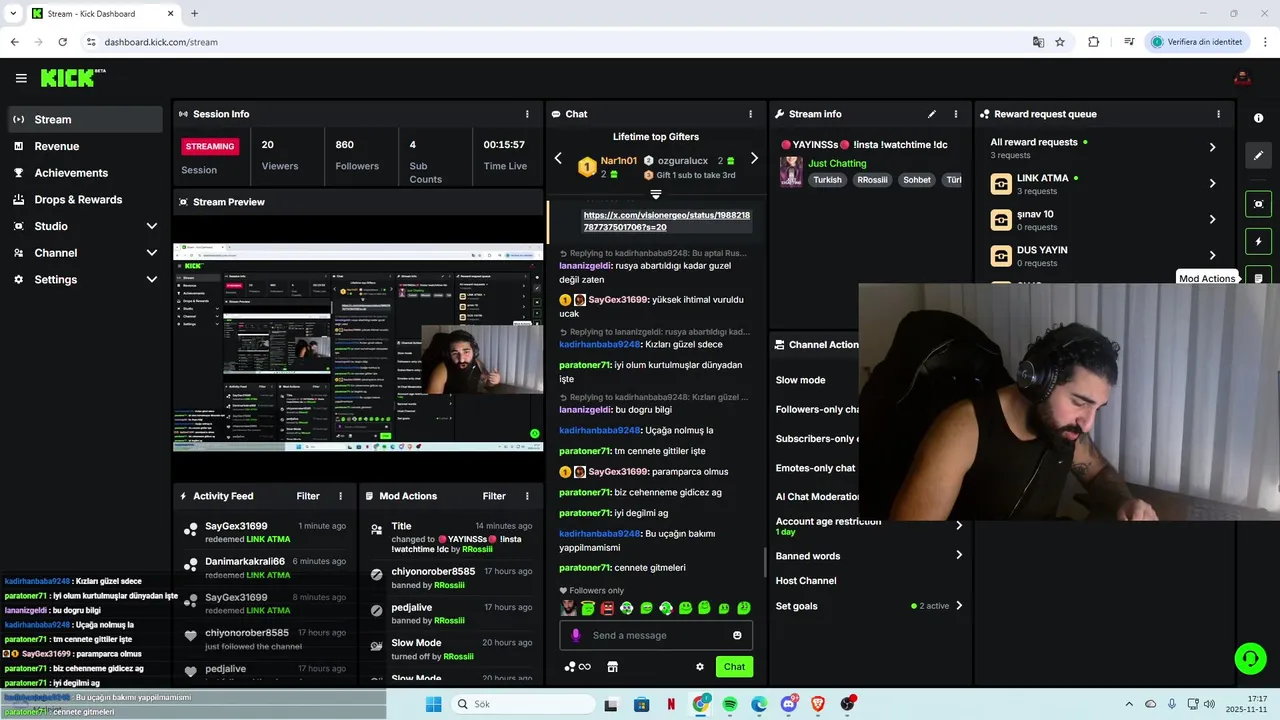Click the microphone icon in message box
This screenshot has height=720, width=1280.
[575, 635]
